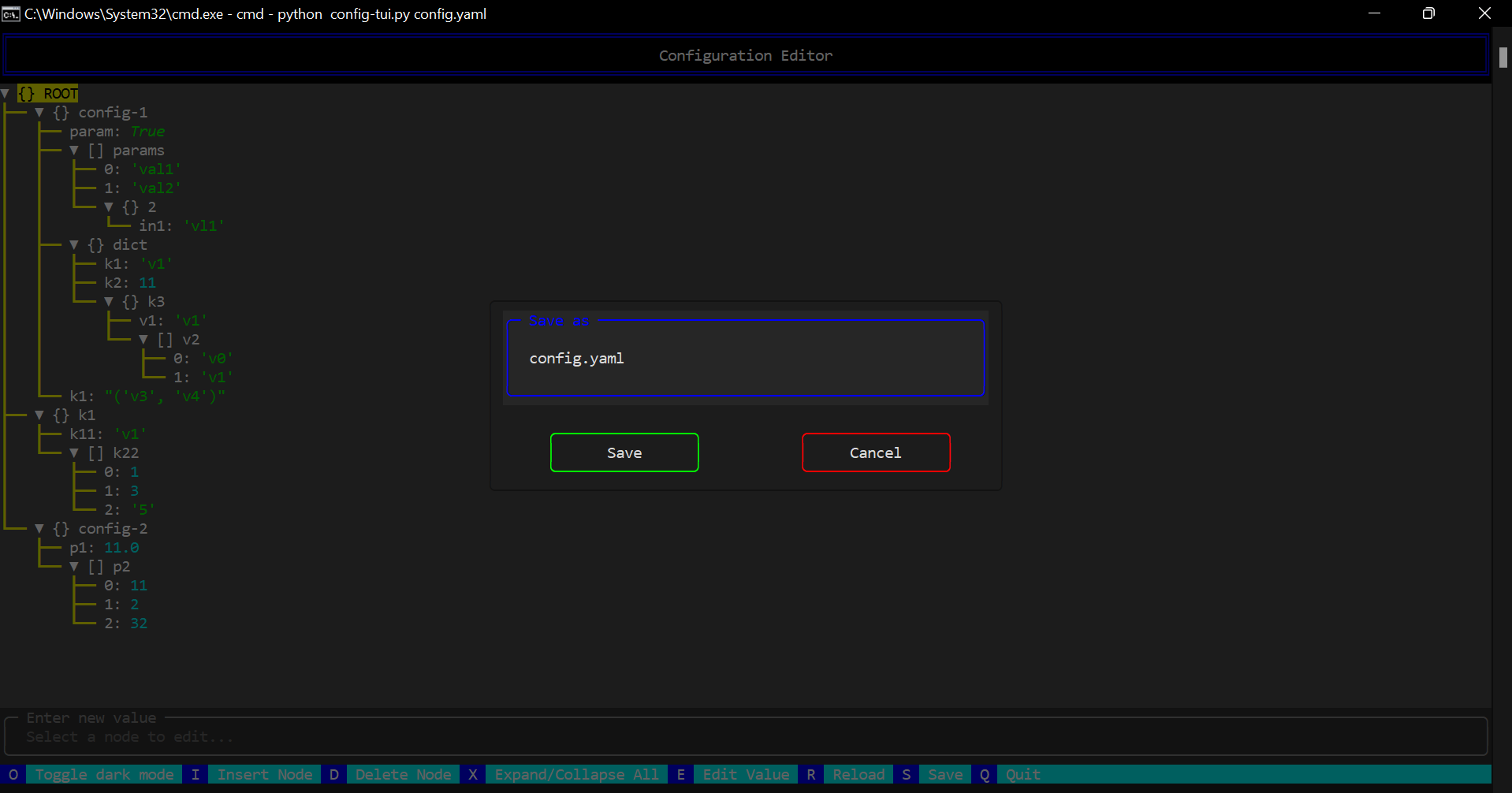Select Edit Value in footer bar
1512x793 pixels.
pos(746,775)
